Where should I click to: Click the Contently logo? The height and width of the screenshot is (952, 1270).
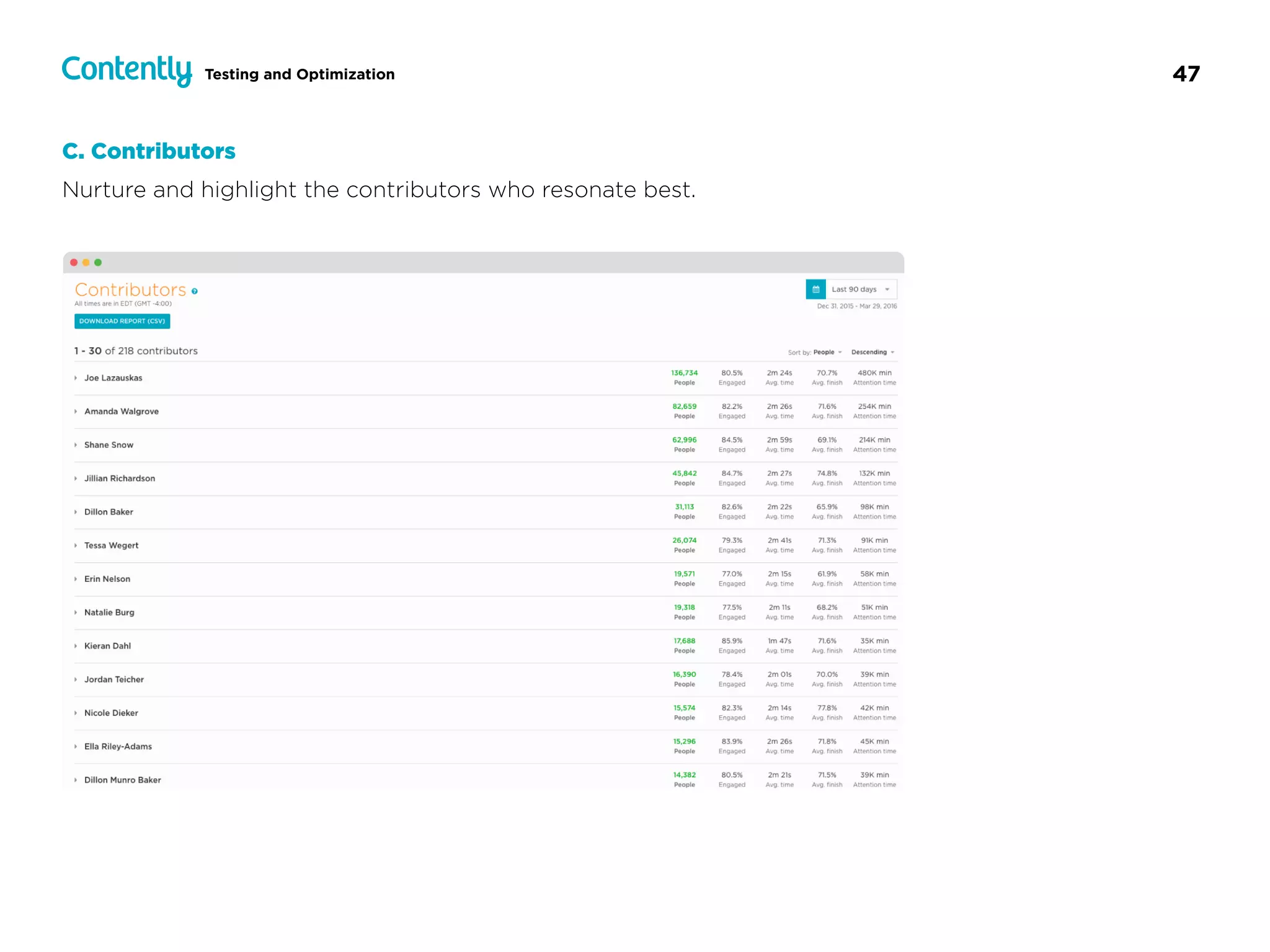(127, 70)
